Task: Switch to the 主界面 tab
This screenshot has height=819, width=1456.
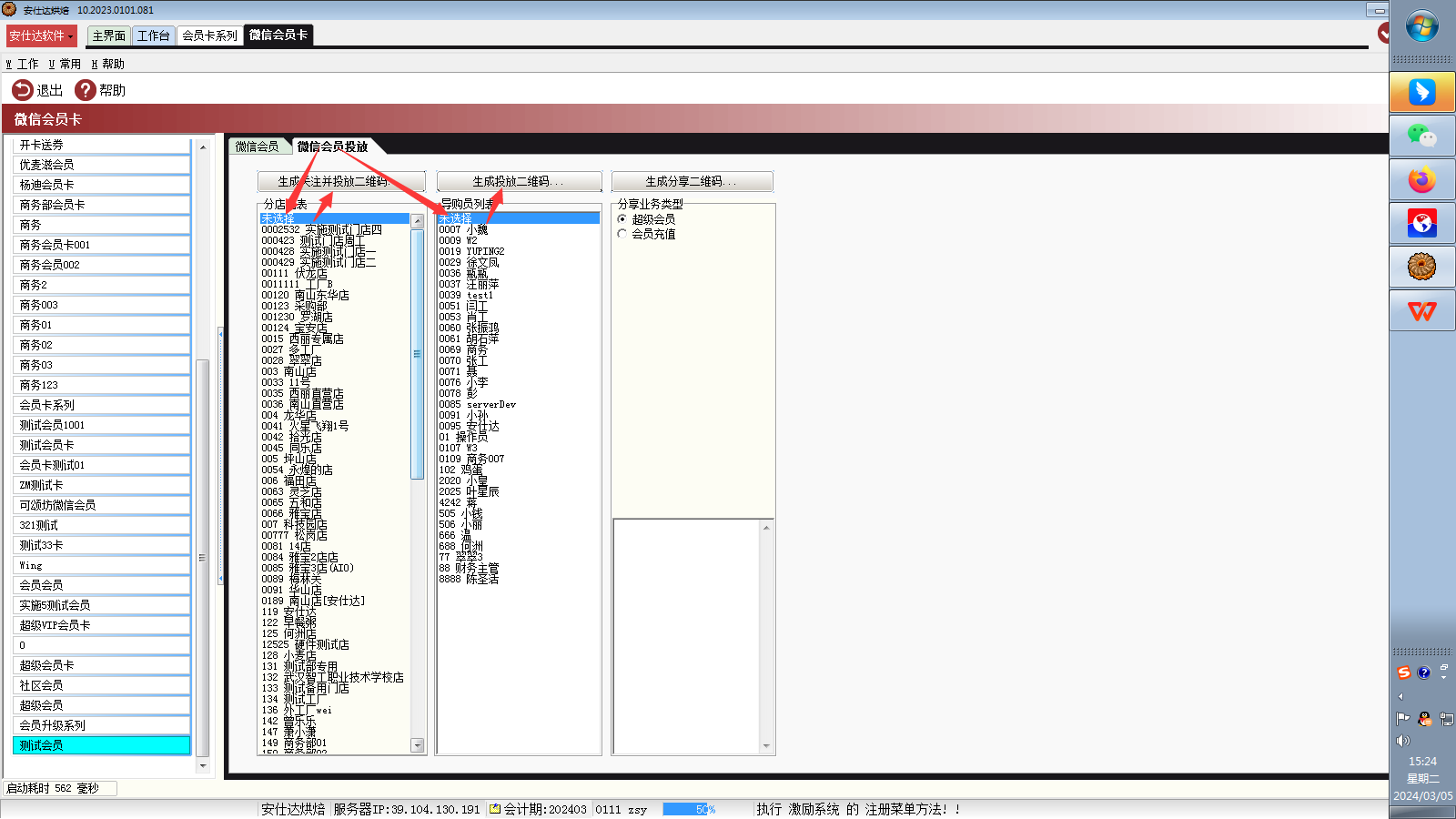Action: click(x=109, y=35)
